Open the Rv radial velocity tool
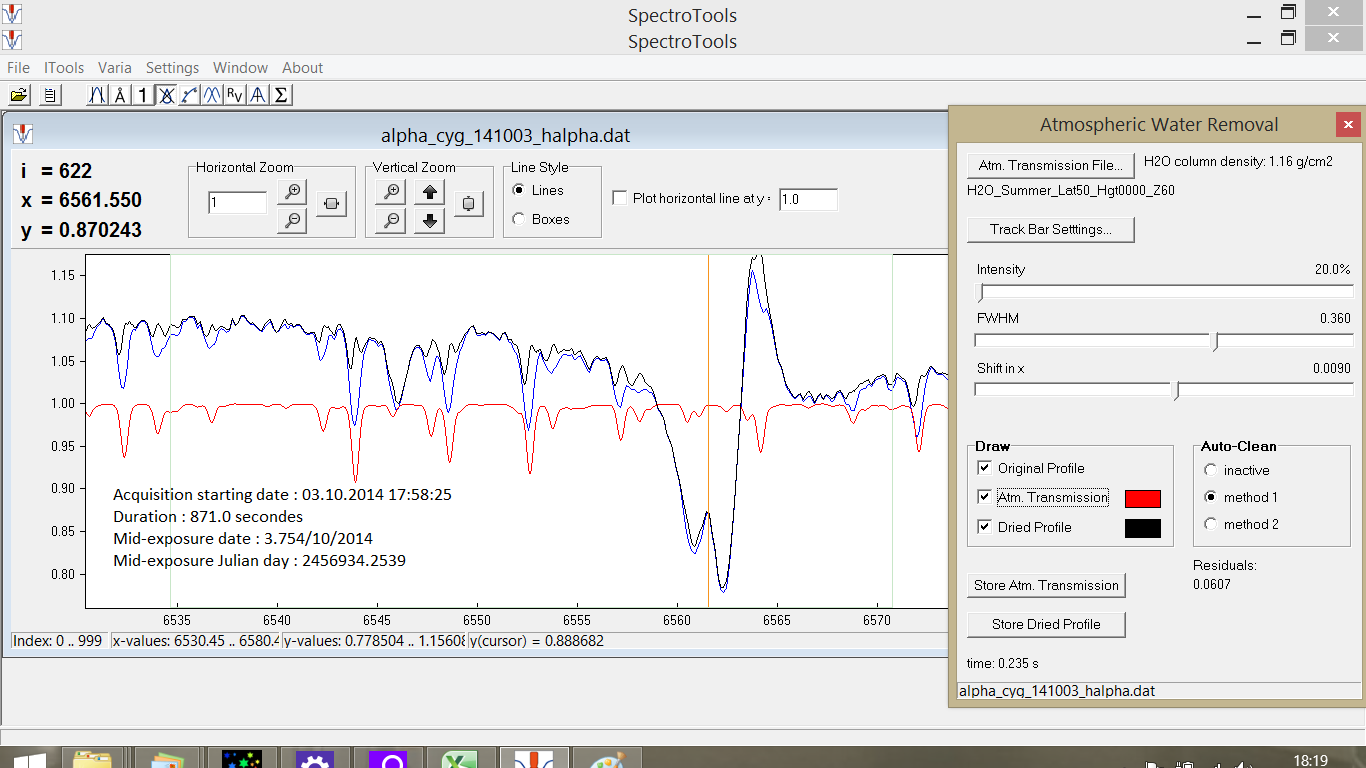Viewport: 1366px width, 768px height. 234,95
